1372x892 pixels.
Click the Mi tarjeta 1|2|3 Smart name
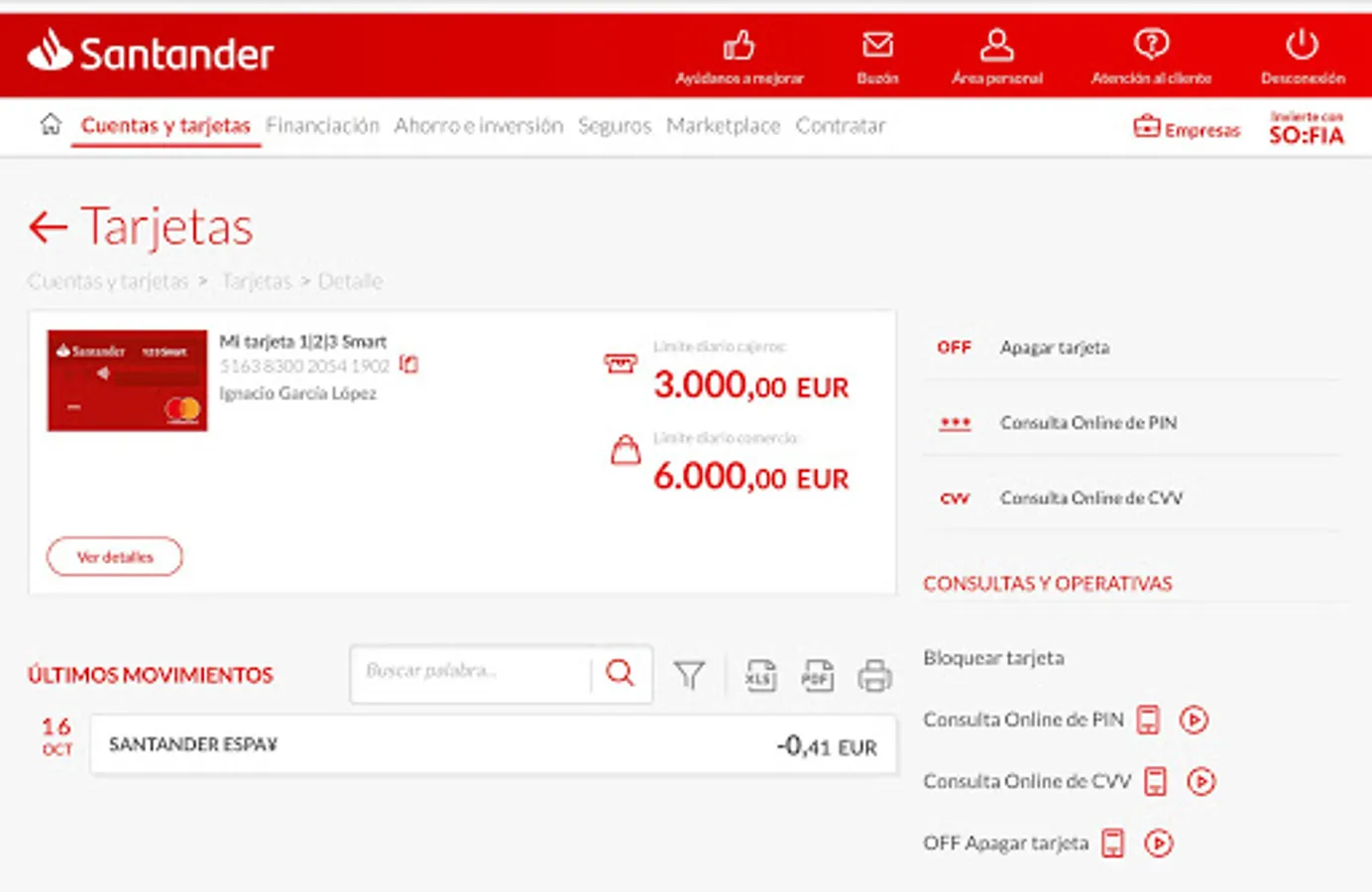pos(302,341)
